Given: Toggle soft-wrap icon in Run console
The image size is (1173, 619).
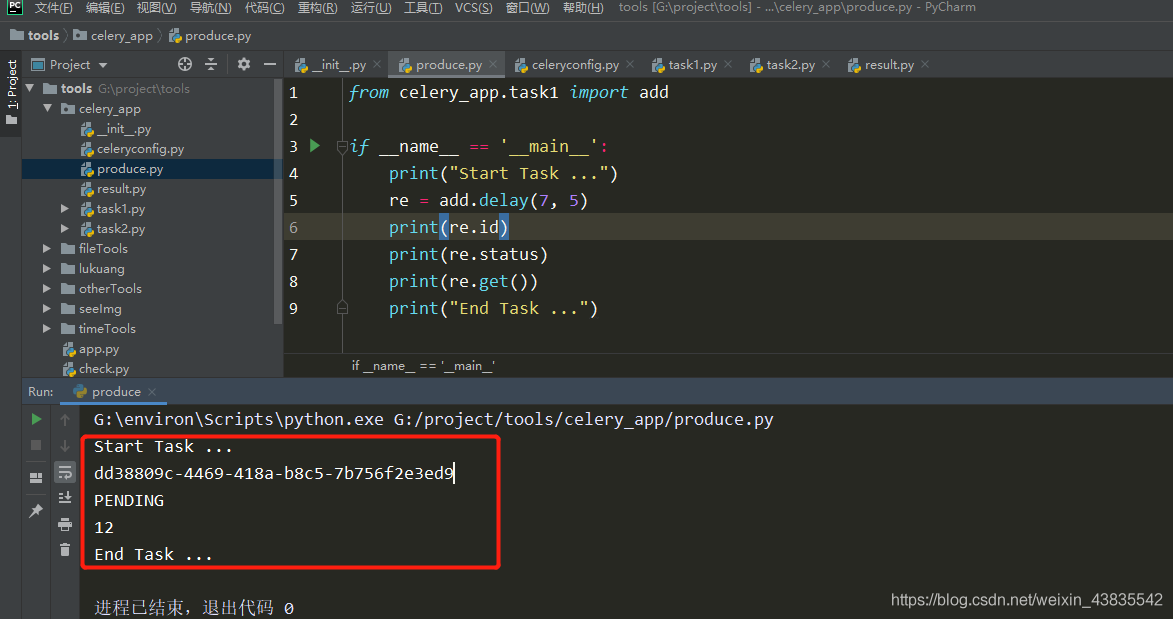Looking at the screenshot, I should coord(65,472).
